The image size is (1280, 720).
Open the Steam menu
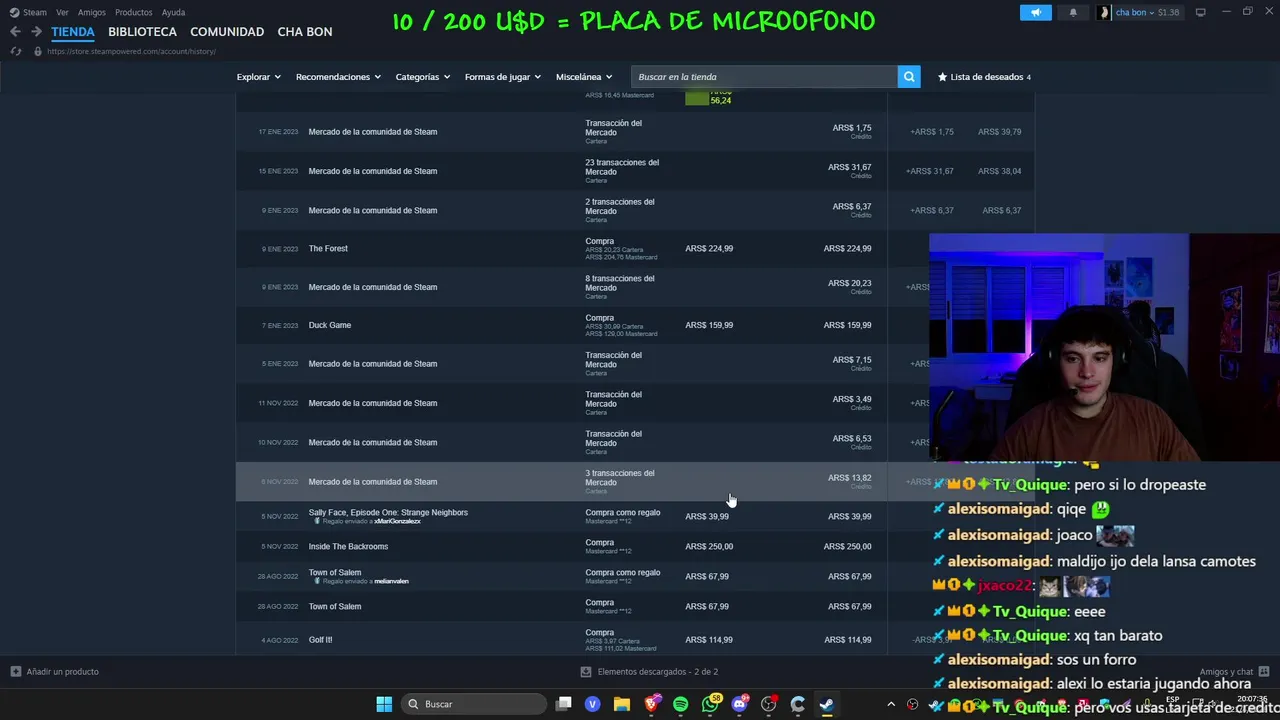coord(35,12)
